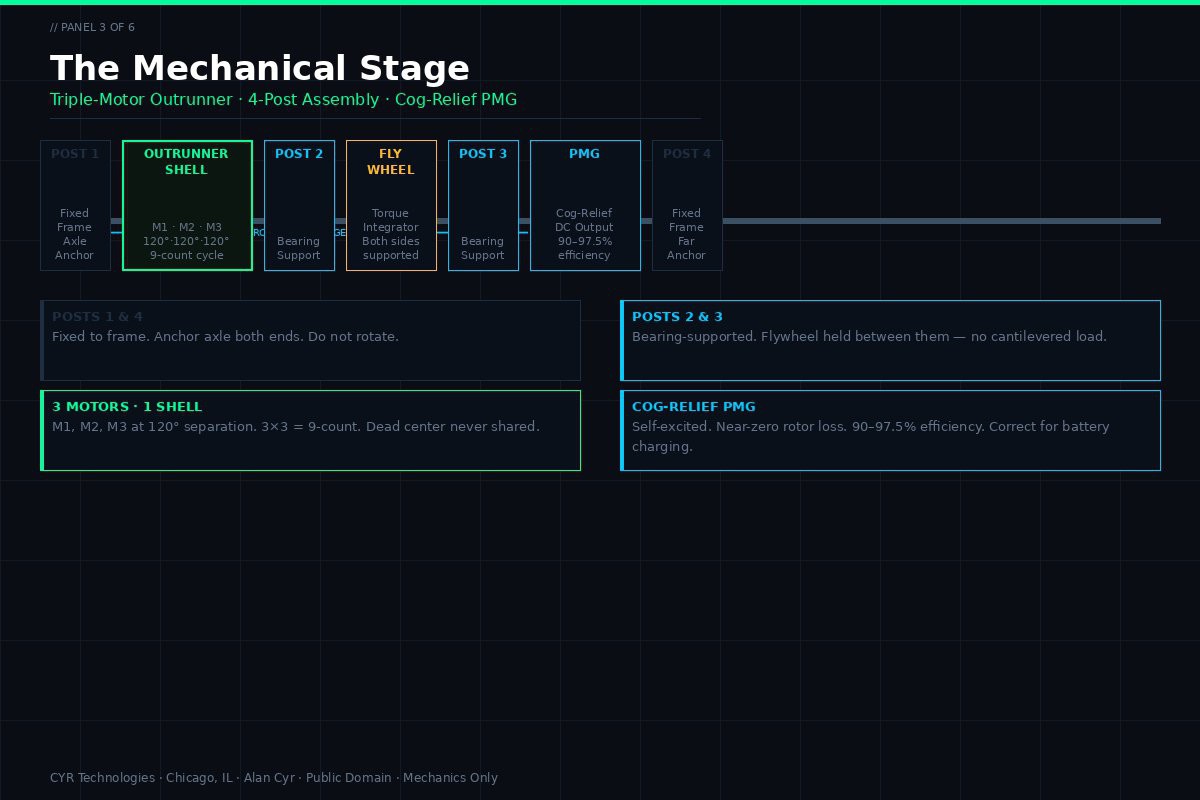Open the 3 MOTORS · 1 SHELL card
The image size is (1200, 800).
[x=310, y=430]
